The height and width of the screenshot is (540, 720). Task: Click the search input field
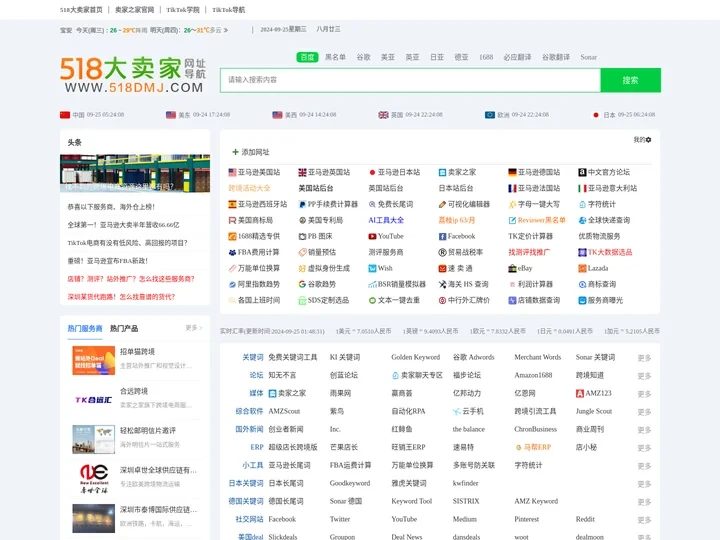(x=410, y=80)
